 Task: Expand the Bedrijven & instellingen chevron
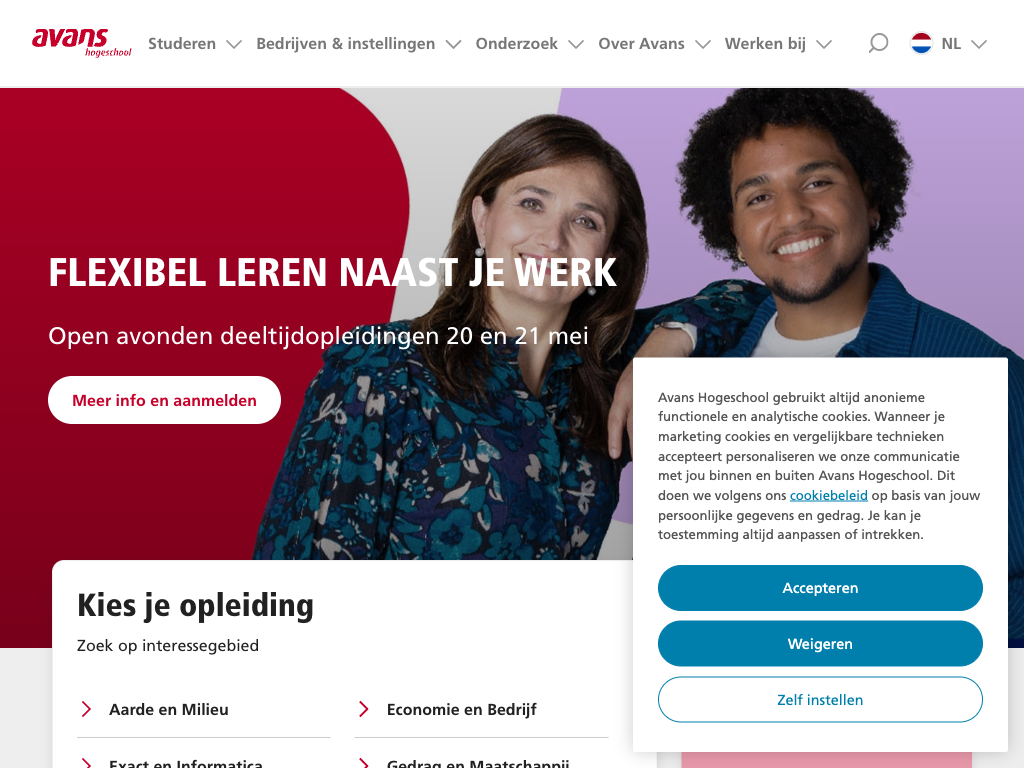[x=453, y=44]
